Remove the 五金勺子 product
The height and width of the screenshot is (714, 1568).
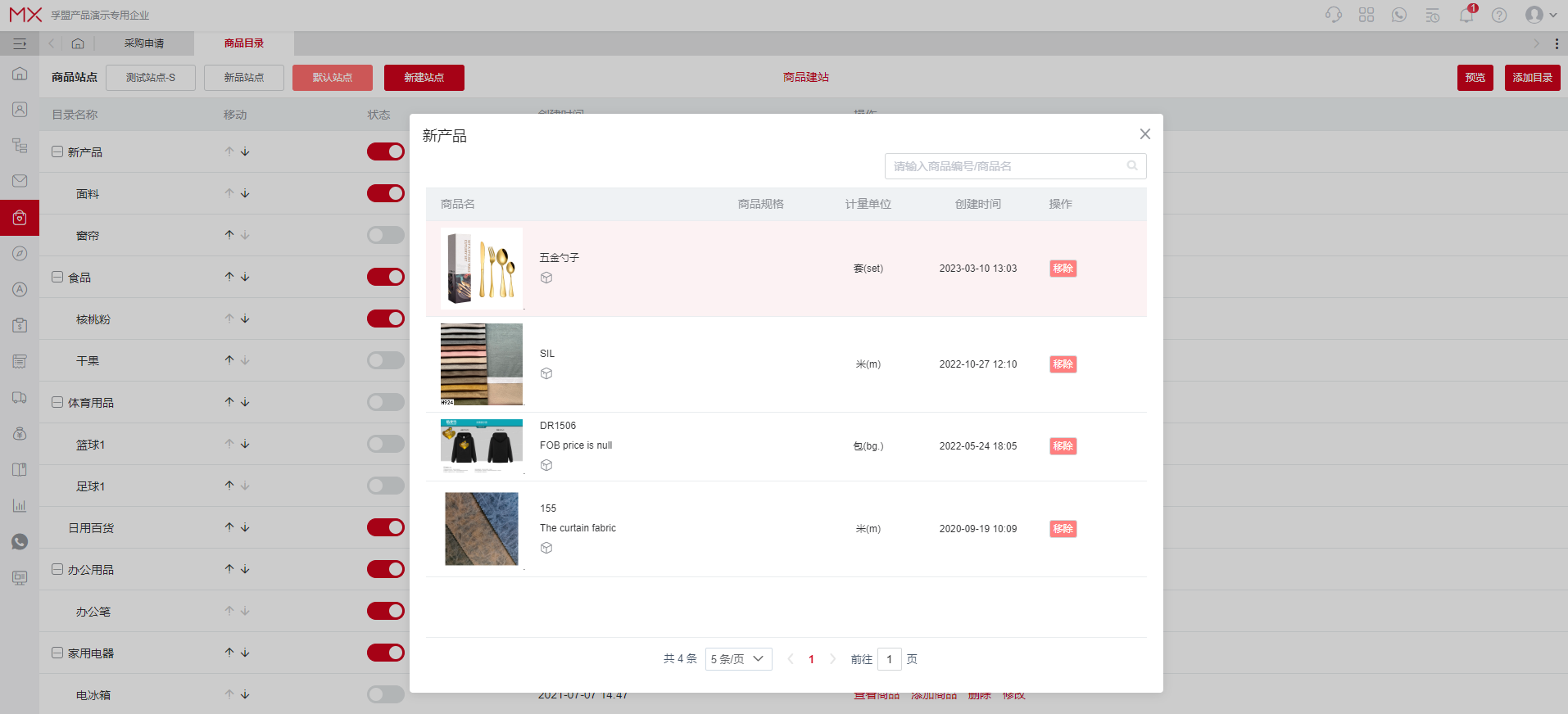[x=1063, y=269]
